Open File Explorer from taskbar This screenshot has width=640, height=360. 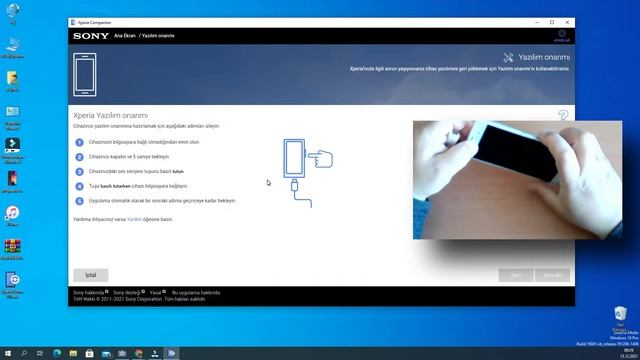pyautogui.click(x=73, y=353)
